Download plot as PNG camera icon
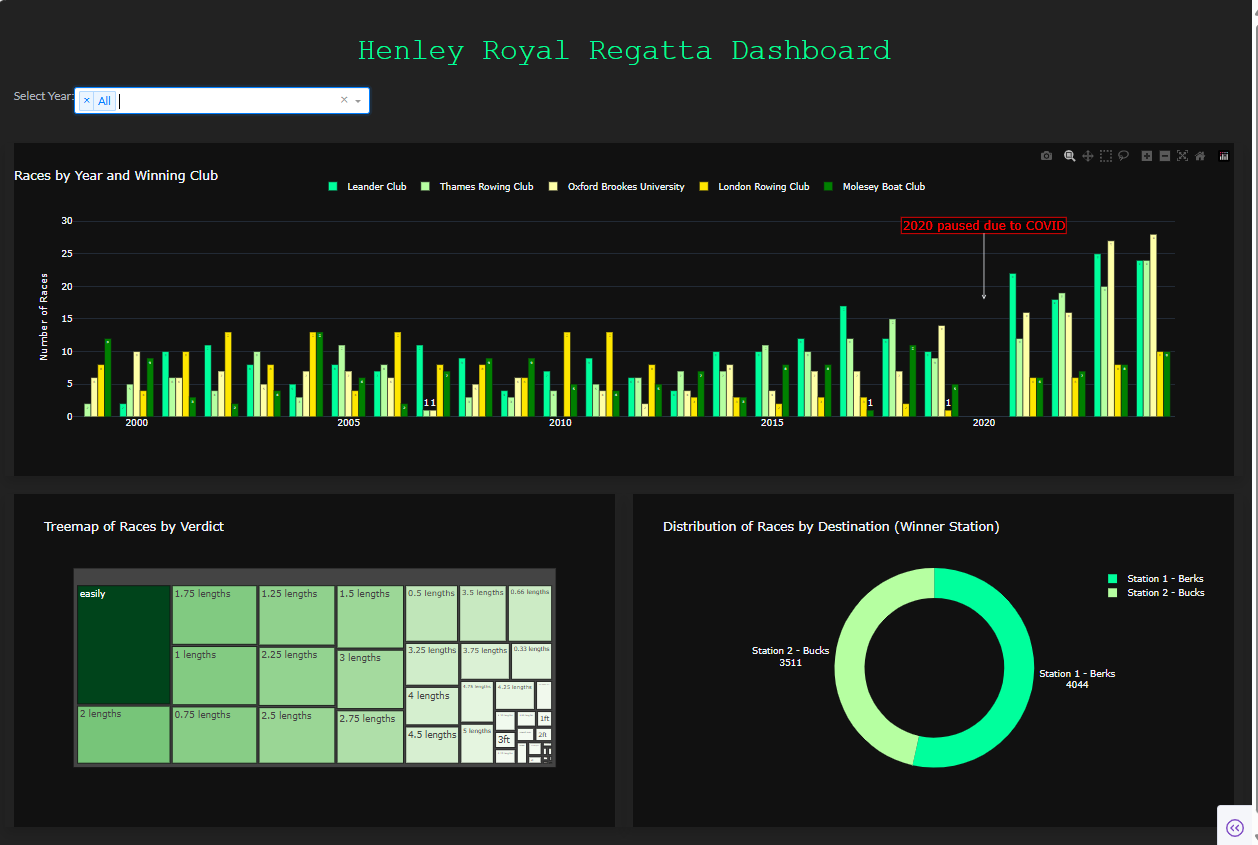 click(x=1046, y=156)
